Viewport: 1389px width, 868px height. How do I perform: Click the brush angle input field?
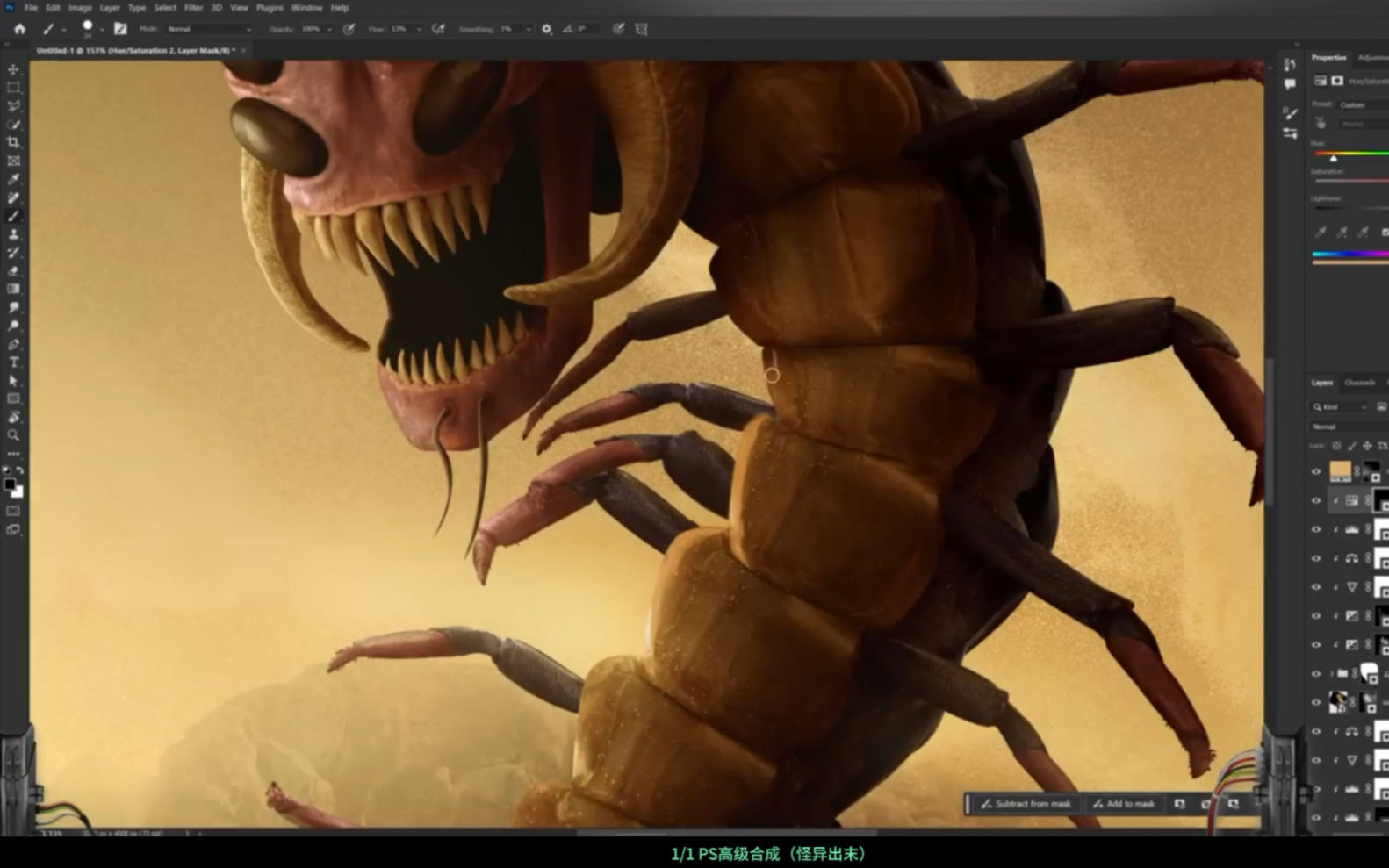(587, 29)
